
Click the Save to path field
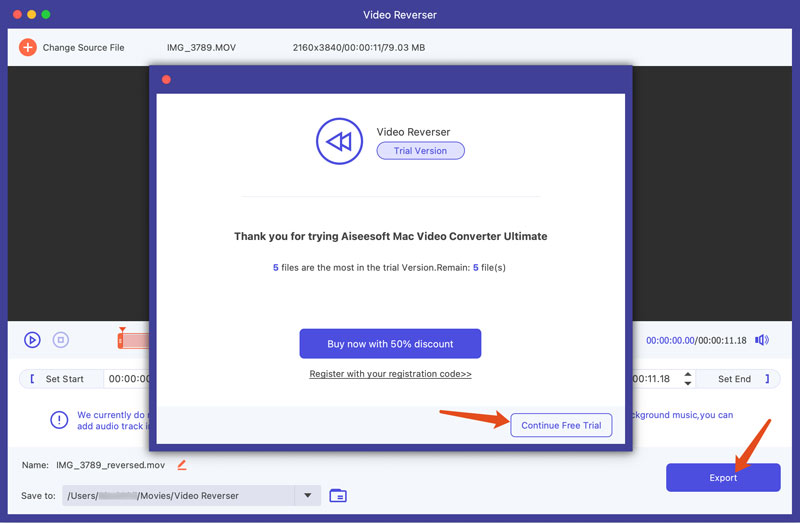(x=179, y=495)
